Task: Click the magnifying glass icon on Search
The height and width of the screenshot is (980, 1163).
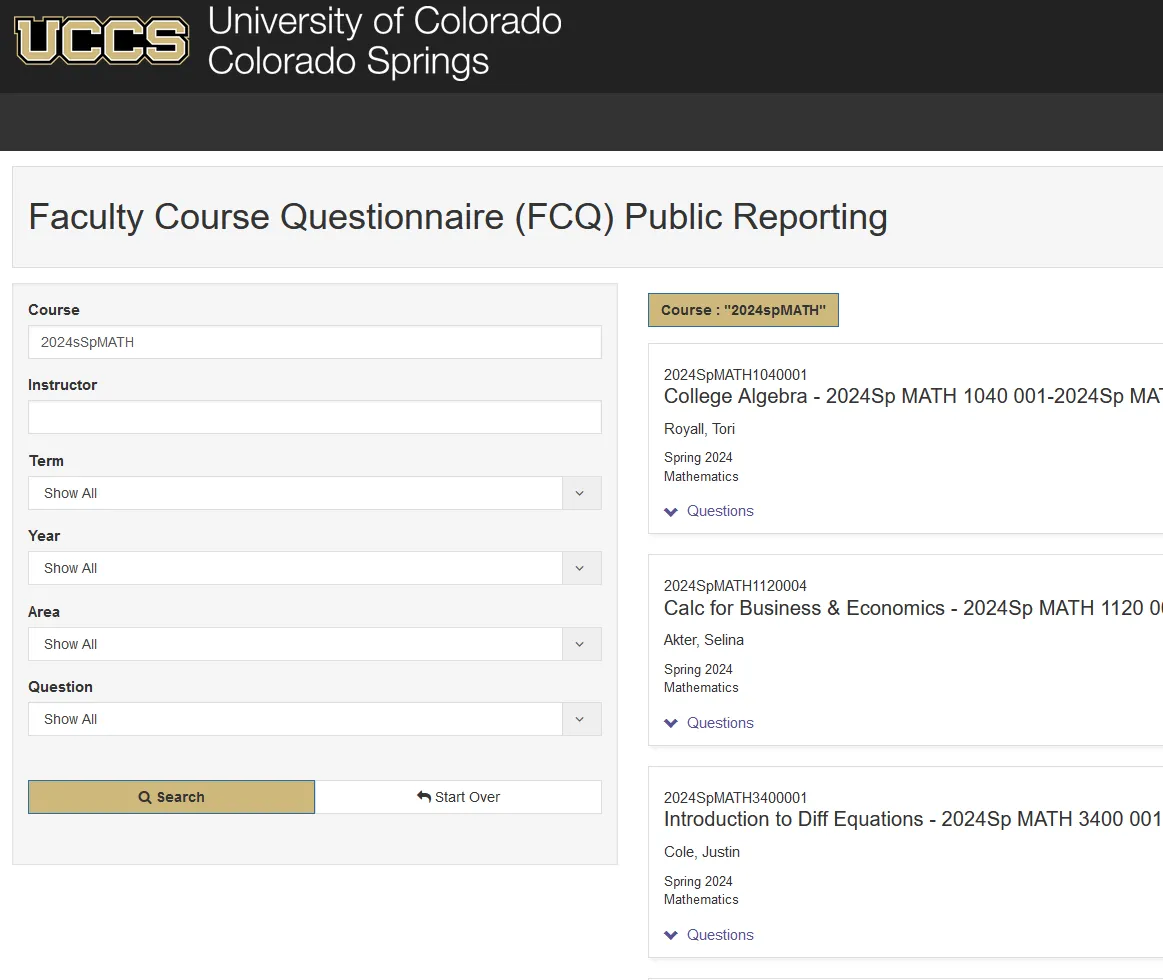Action: click(144, 797)
